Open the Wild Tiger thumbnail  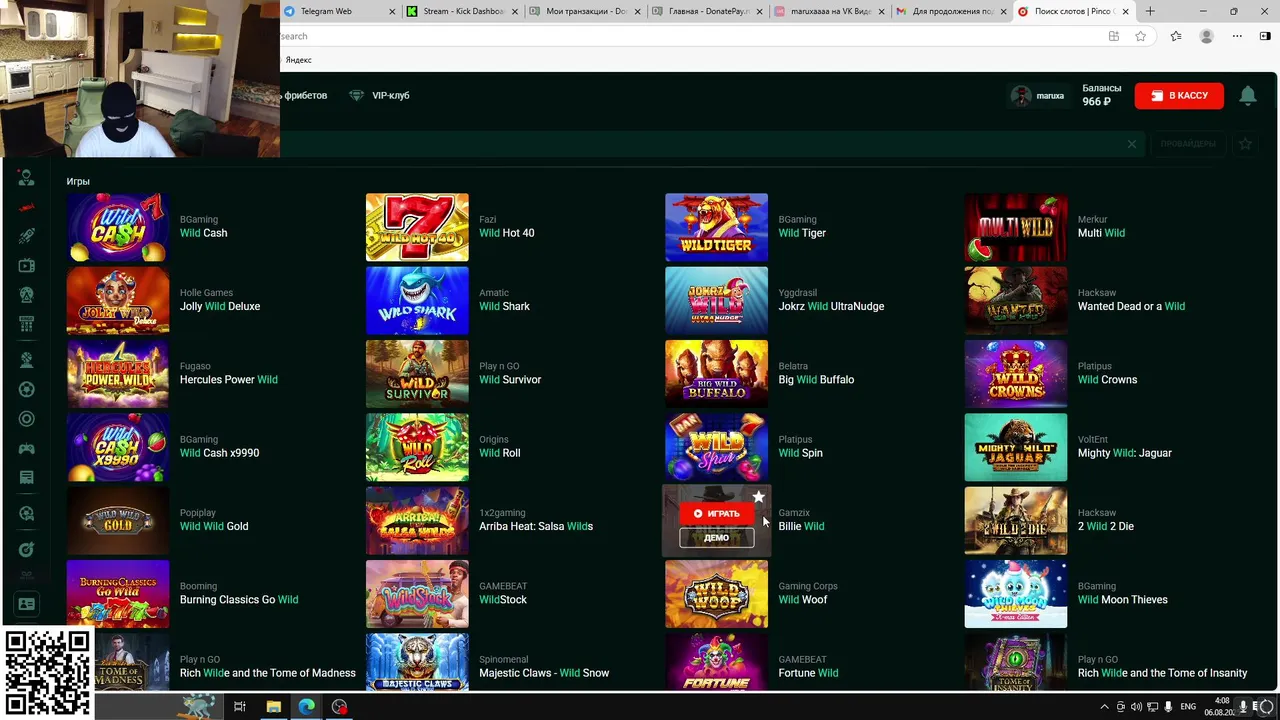716,227
